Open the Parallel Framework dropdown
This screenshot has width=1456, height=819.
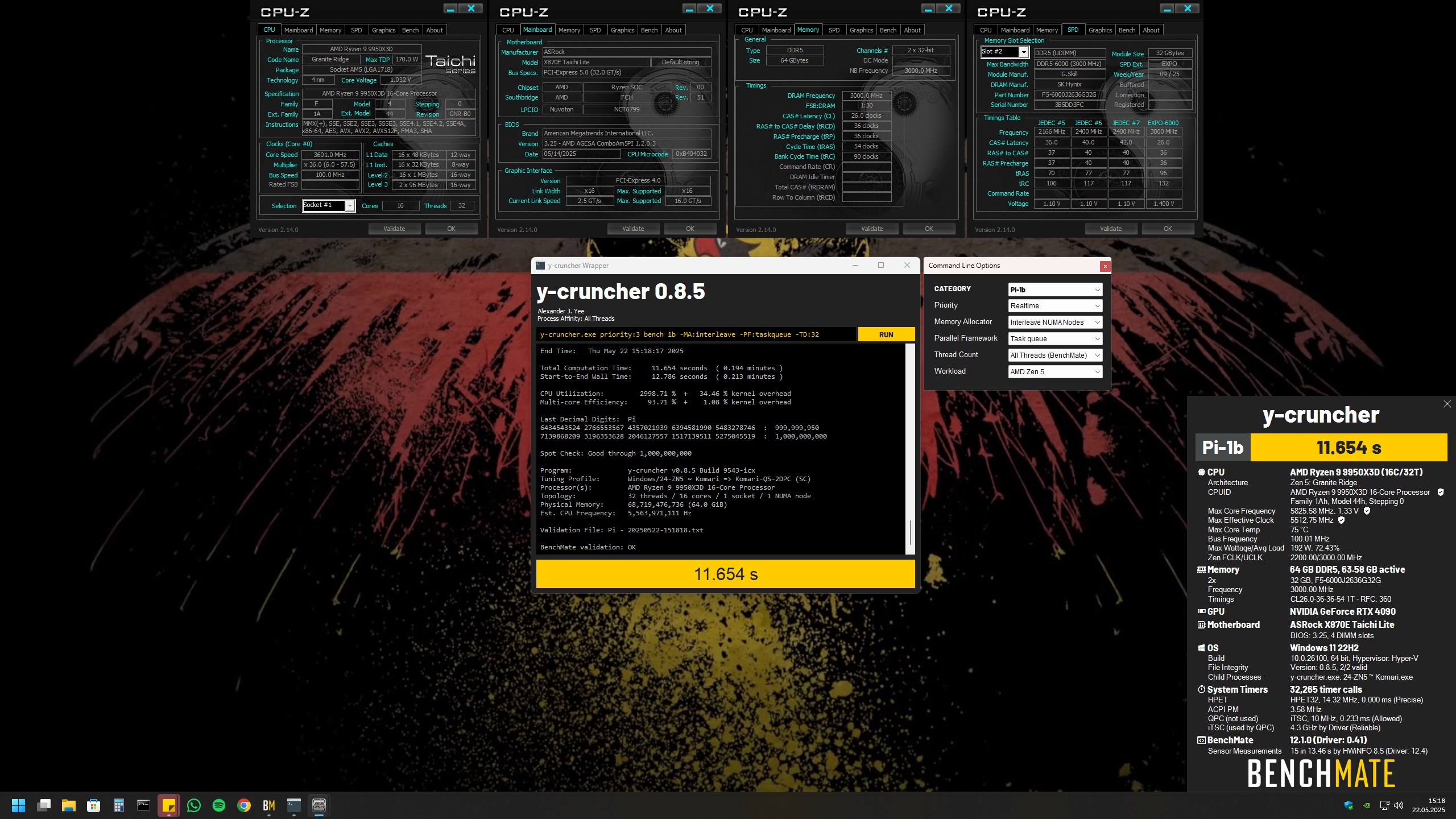click(1055, 339)
